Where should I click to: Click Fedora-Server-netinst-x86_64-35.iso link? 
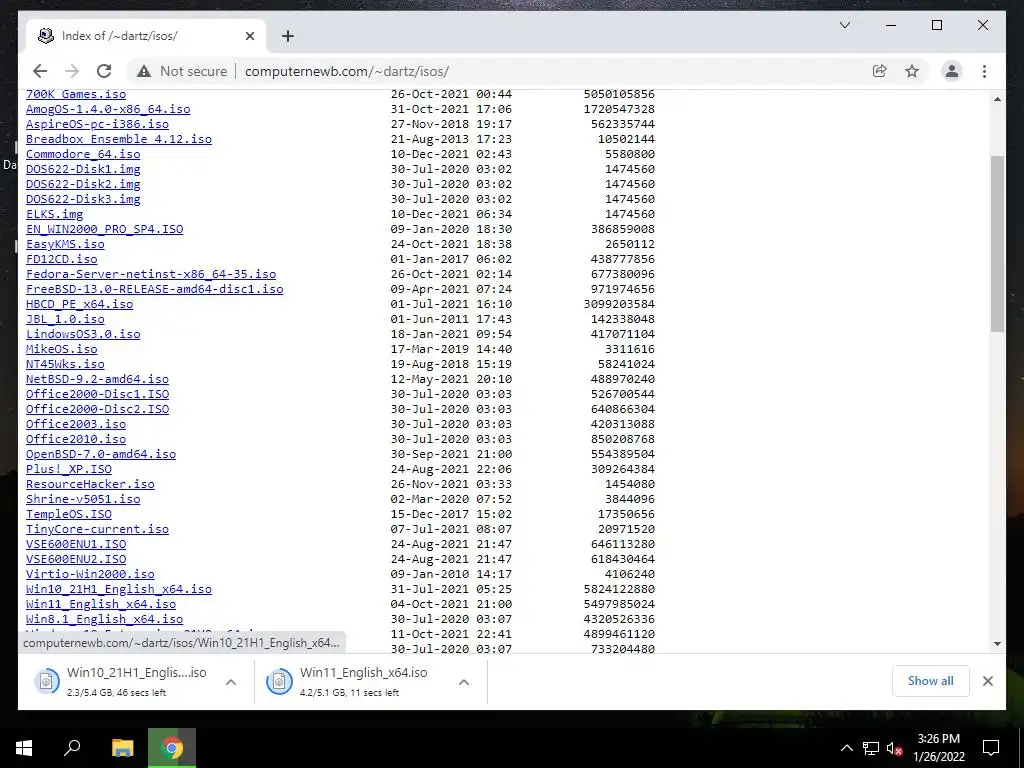pyautogui.click(x=151, y=274)
